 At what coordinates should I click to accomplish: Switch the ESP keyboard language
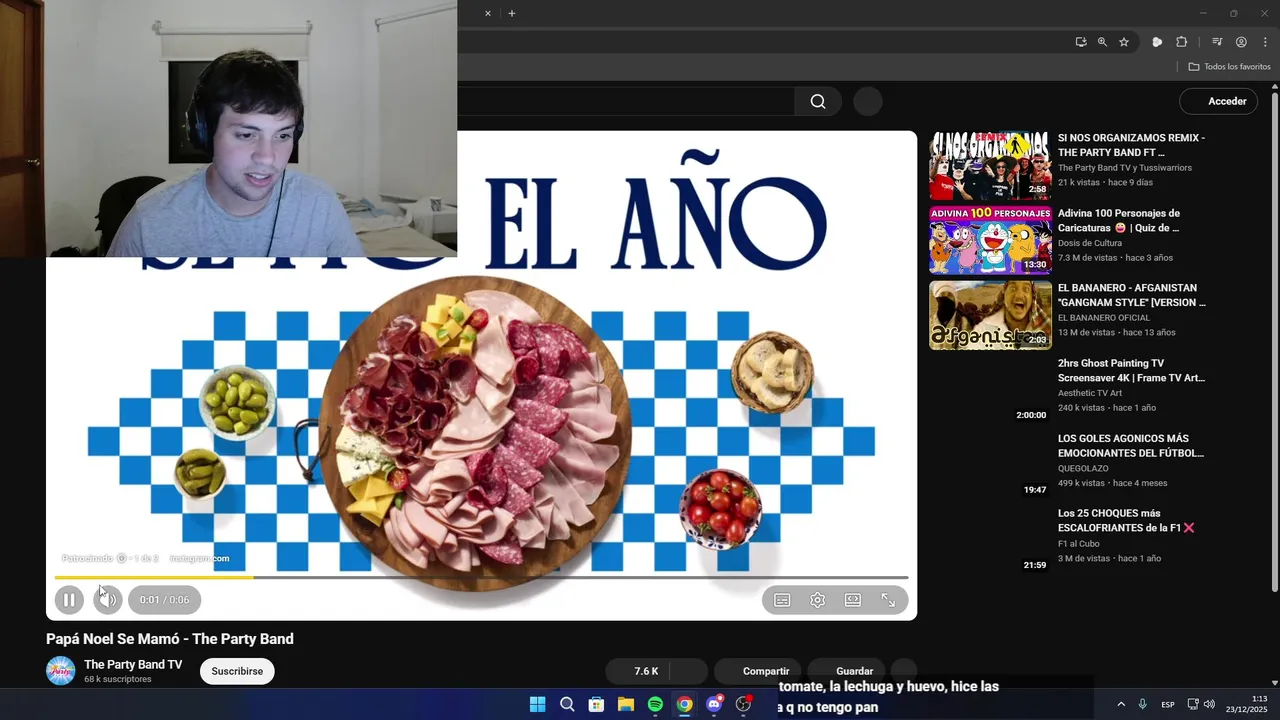click(1168, 704)
